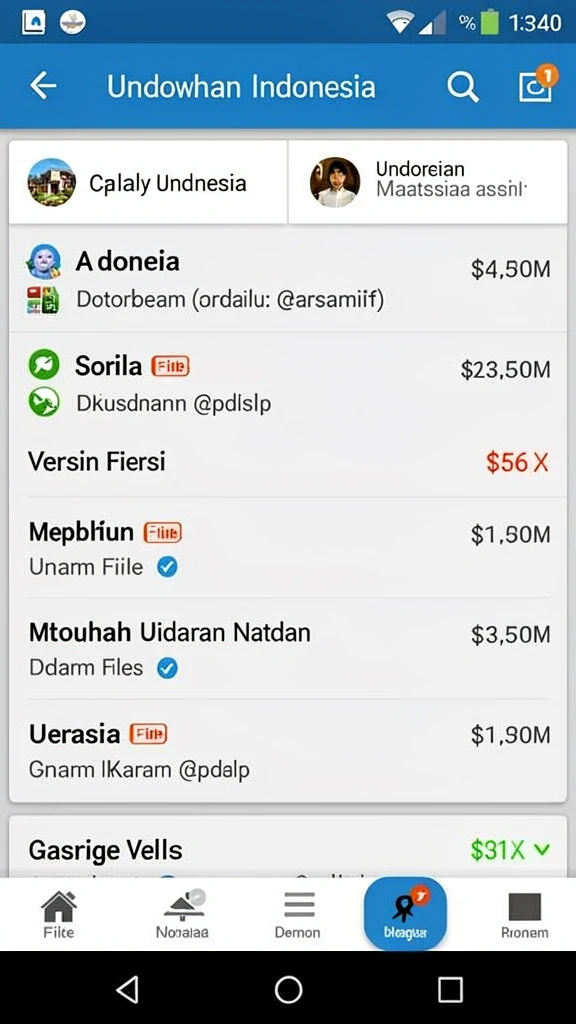Click the Uerasia orange file badge
The width and height of the screenshot is (576, 1024).
point(149,734)
